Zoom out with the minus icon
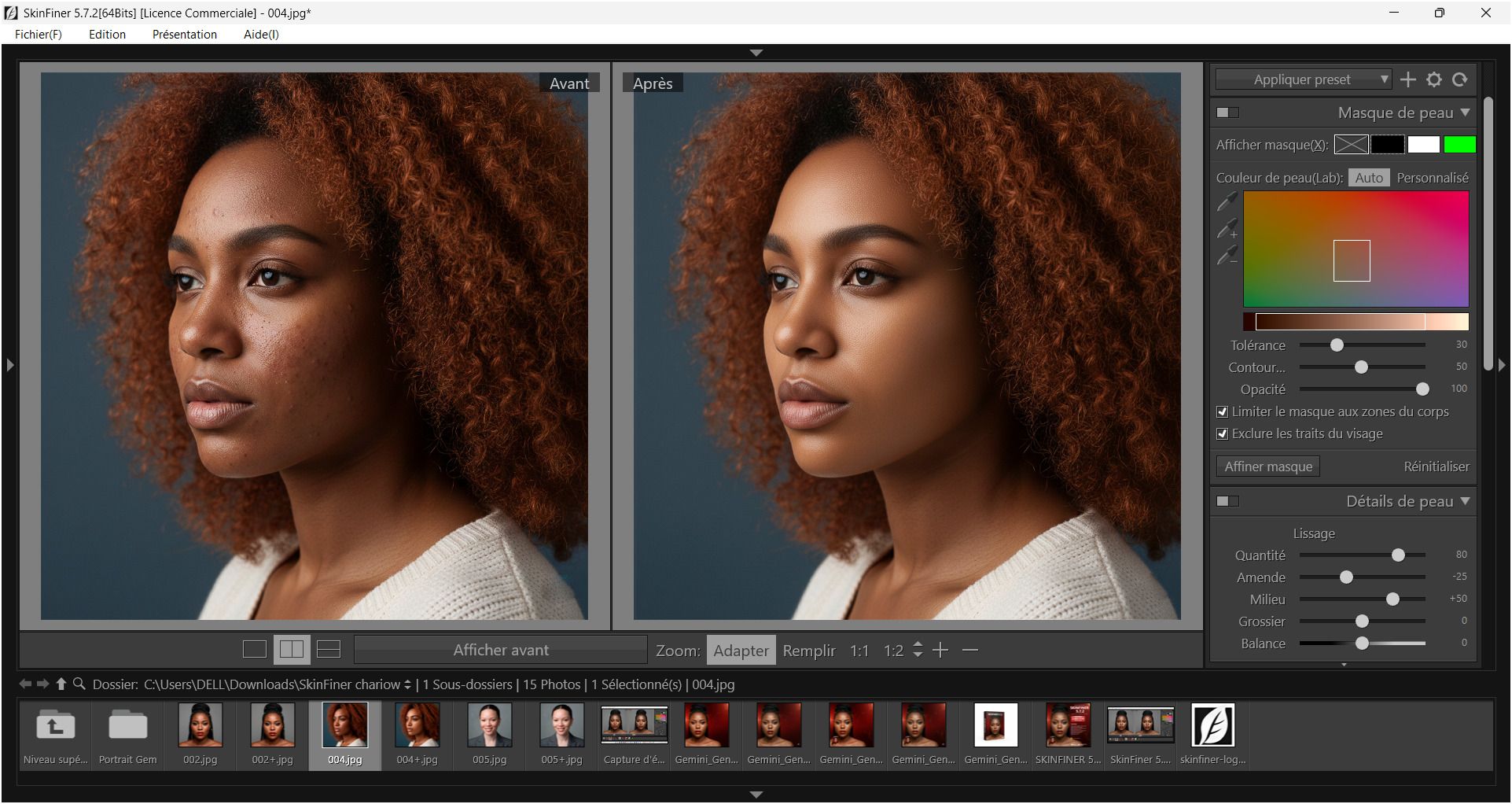This screenshot has width=1512, height=804. [x=970, y=650]
